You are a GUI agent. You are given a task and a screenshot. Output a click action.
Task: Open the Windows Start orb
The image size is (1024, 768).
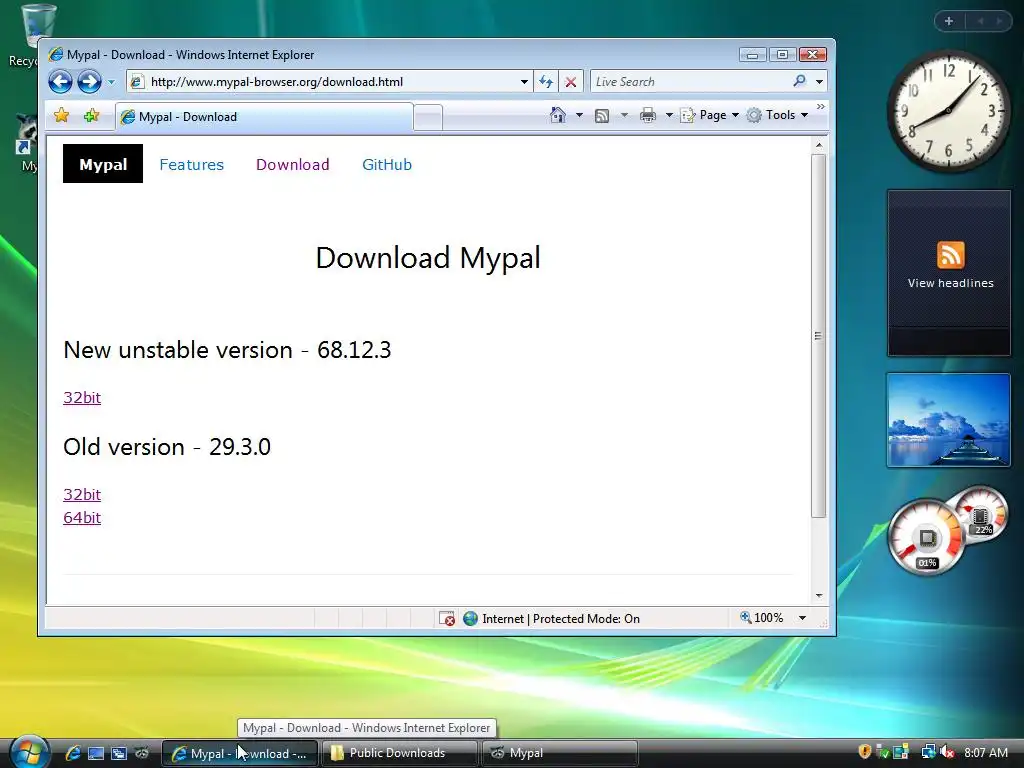point(28,752)
